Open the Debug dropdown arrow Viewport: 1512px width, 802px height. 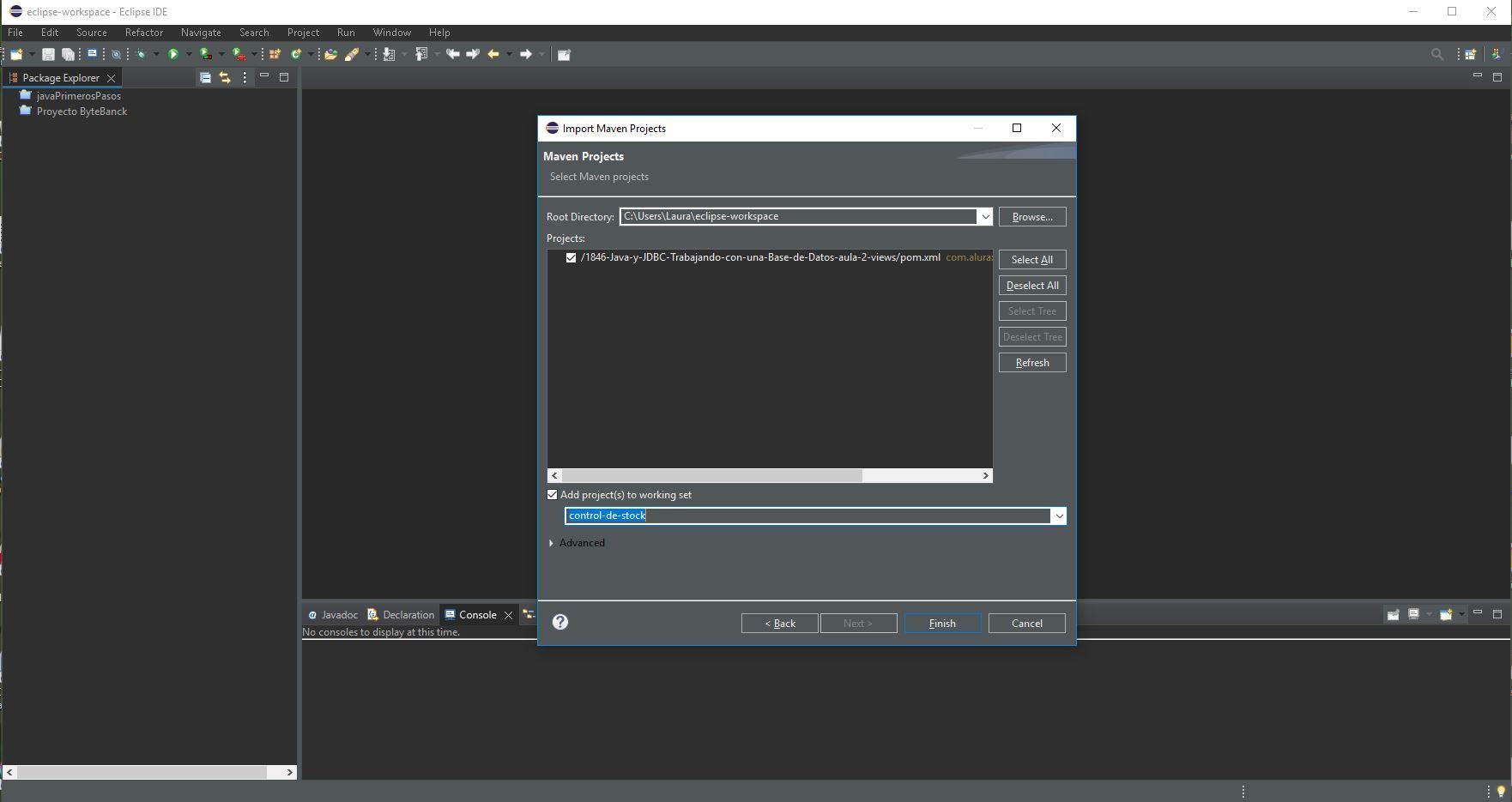[x=156, y=54]
